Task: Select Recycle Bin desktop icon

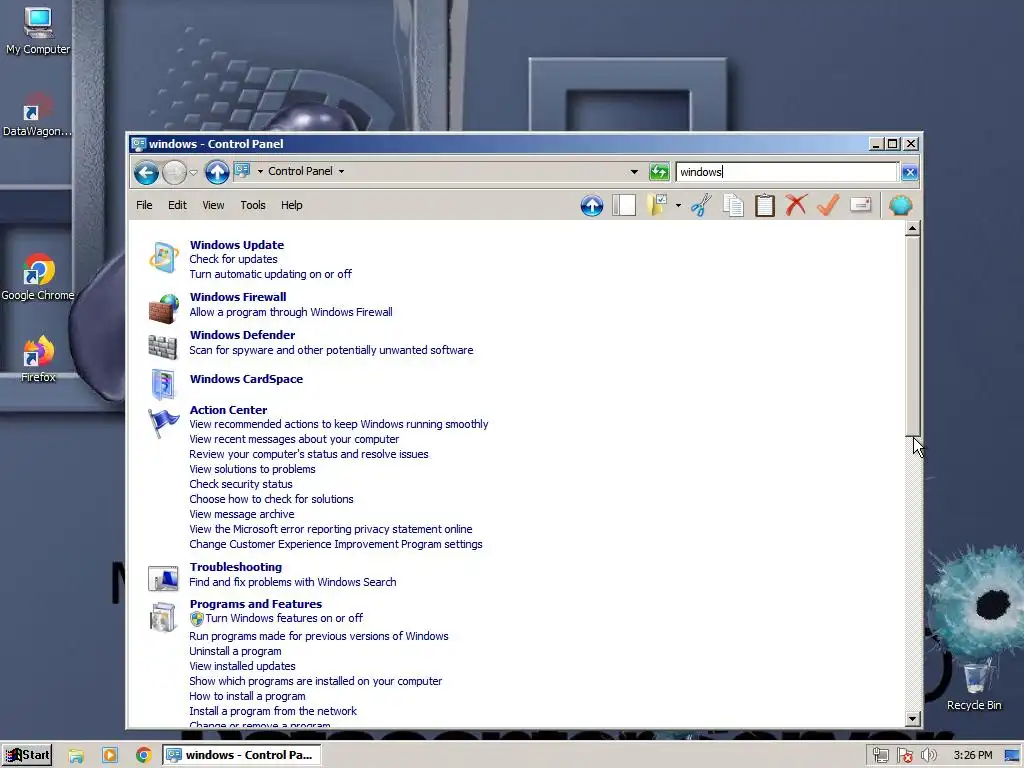Action: coord(974,684)
